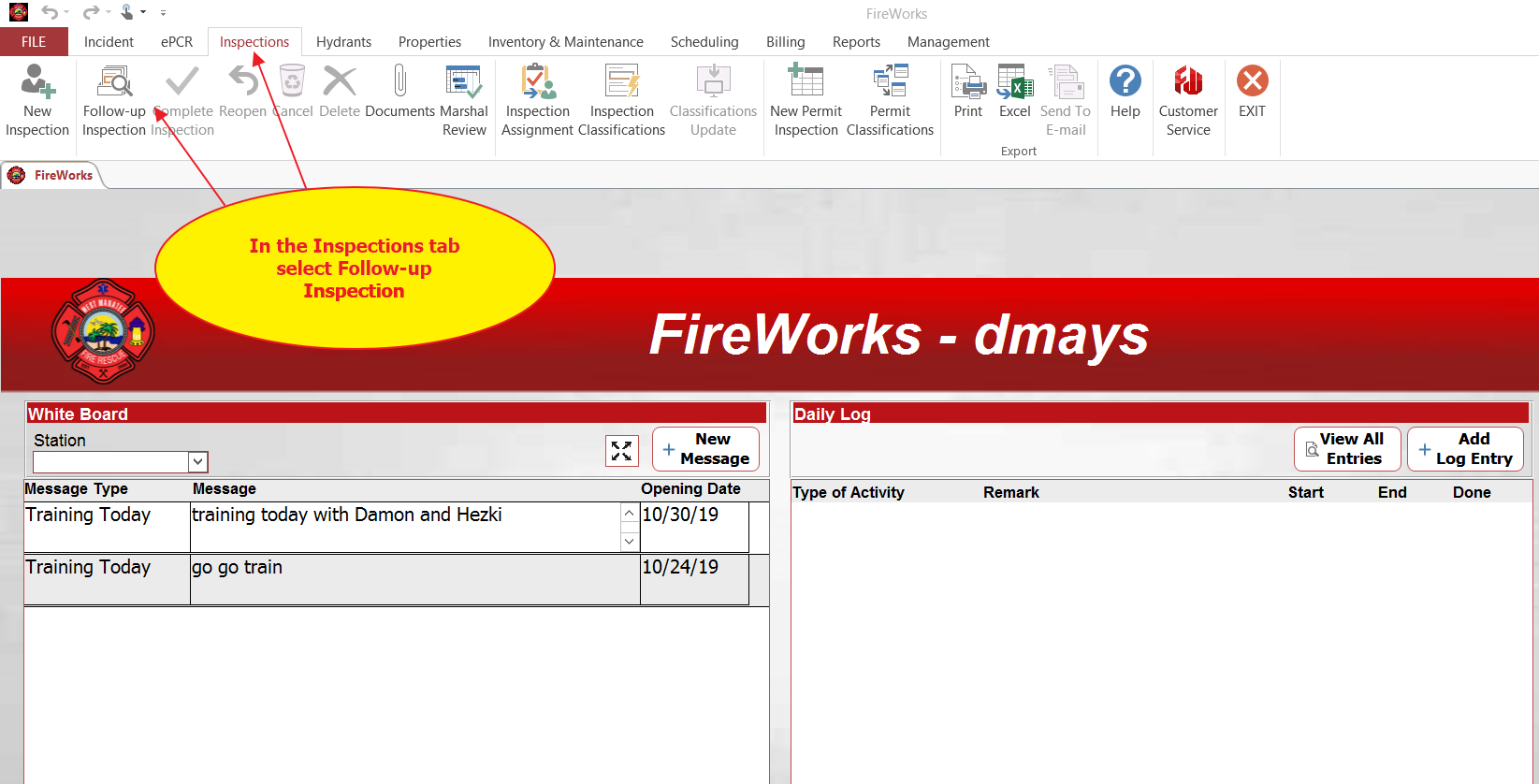Click the Start column header
Viewport: 1539px width, 784px height.
(1306, 492)
